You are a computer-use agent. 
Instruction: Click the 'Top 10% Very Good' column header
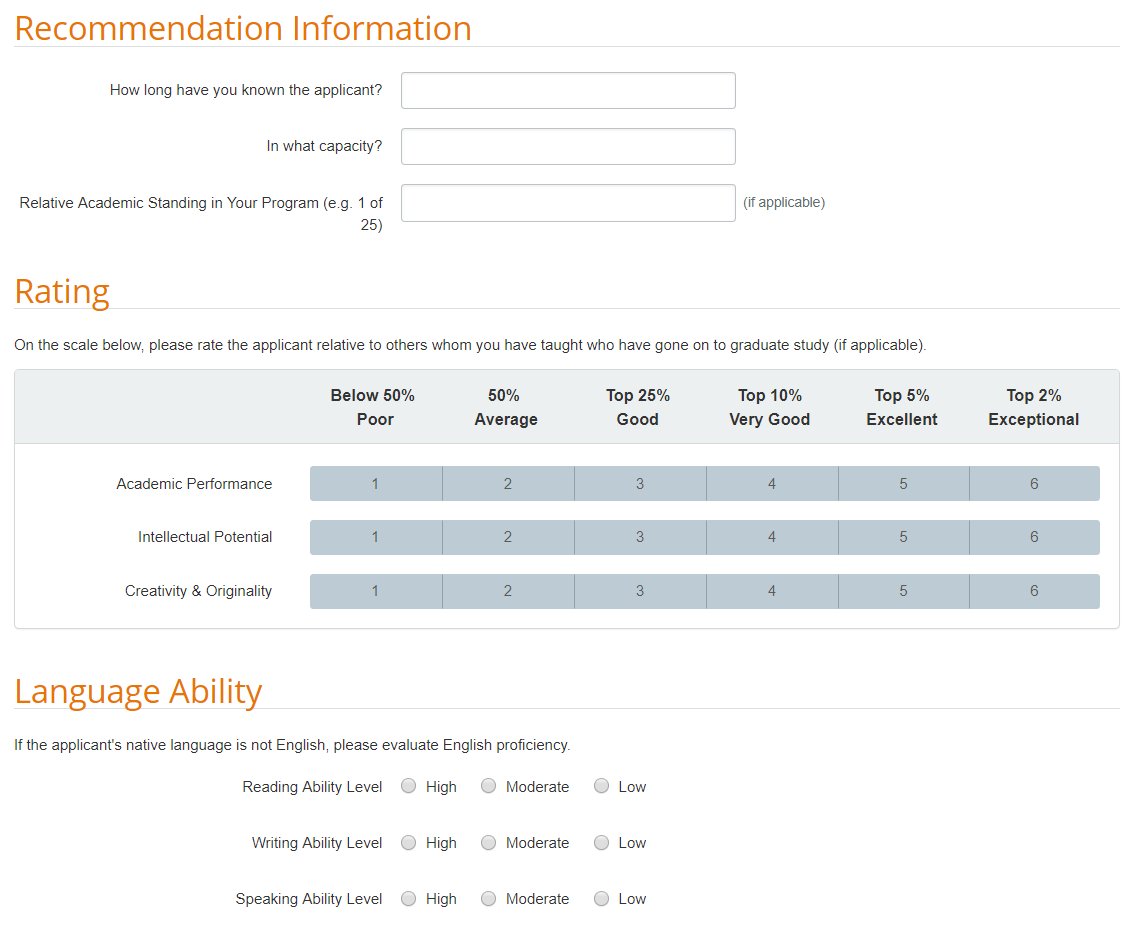point(770,407)
